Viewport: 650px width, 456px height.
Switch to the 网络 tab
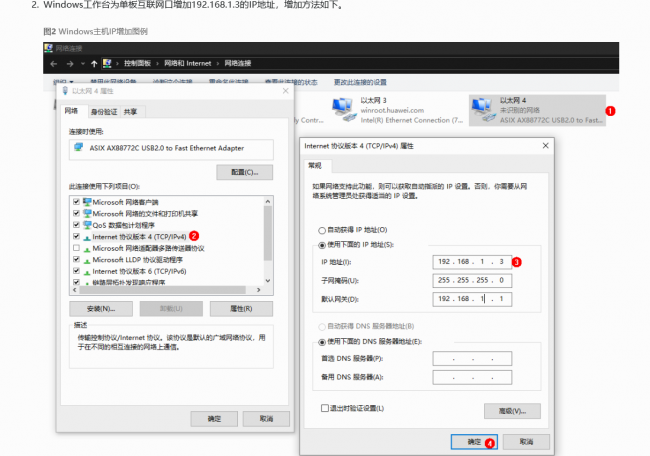tap(71, 111)
